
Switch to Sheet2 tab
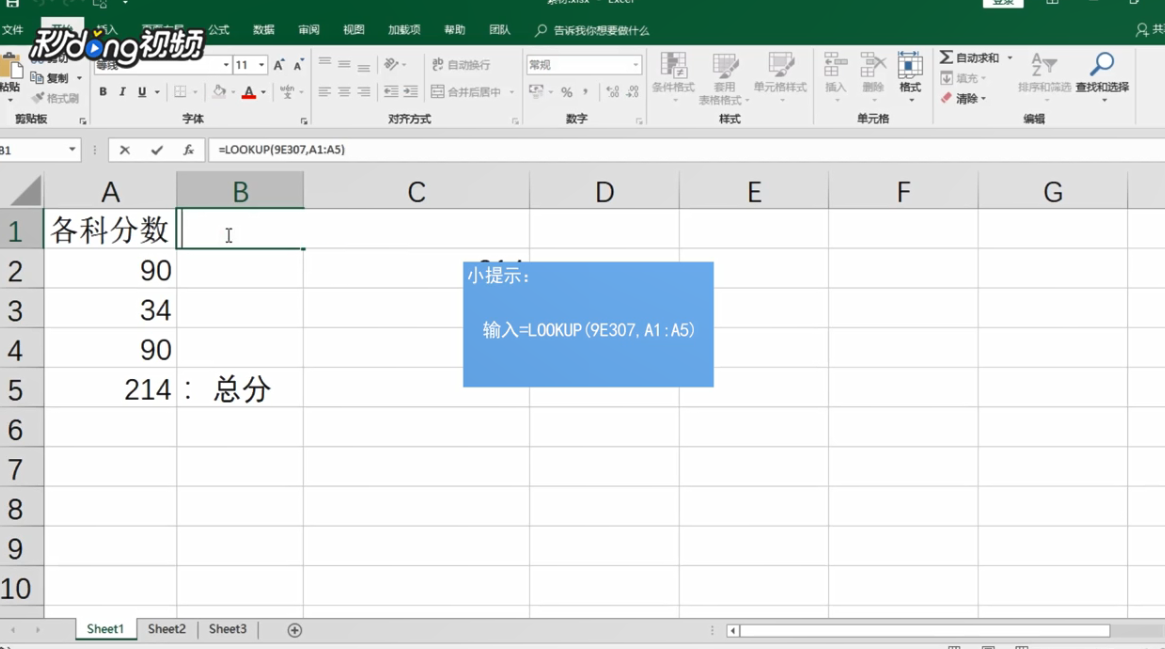pyautogui.click(x=166, y=629)
